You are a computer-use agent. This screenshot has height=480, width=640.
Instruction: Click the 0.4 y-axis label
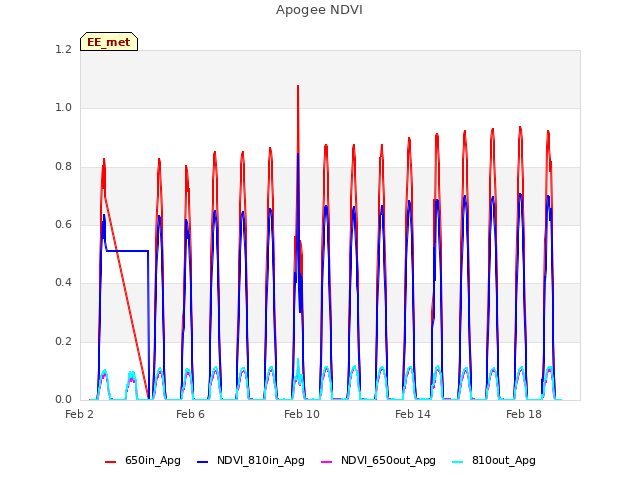point(63,282)
